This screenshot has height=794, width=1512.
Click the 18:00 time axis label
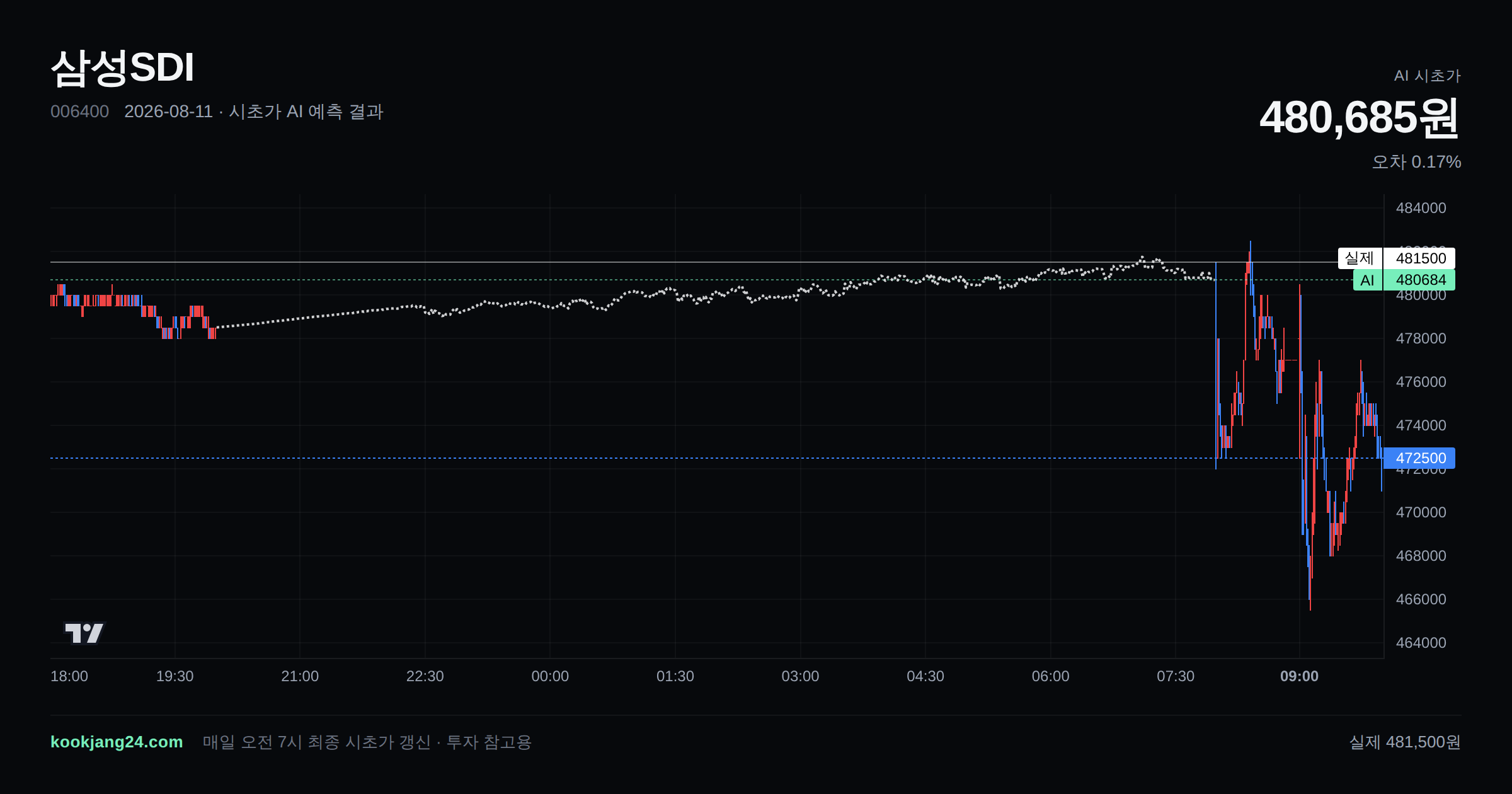[x=69, y=676]
